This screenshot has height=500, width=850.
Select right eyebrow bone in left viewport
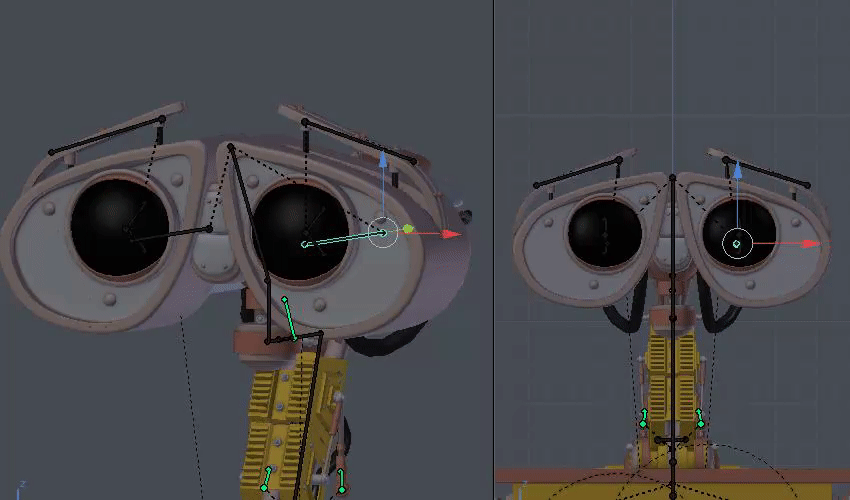click(x=359, y=142)
